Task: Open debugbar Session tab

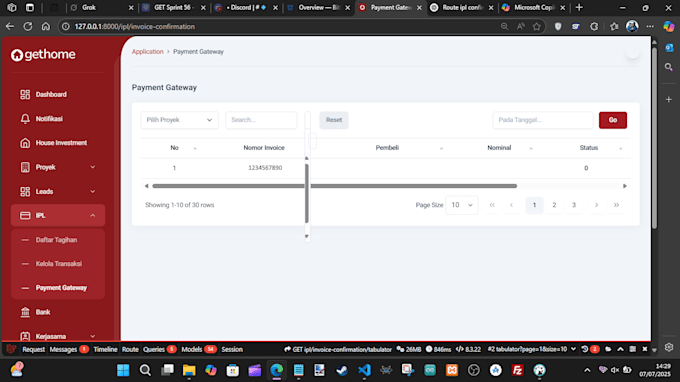Action: click(x=232, y=349)
